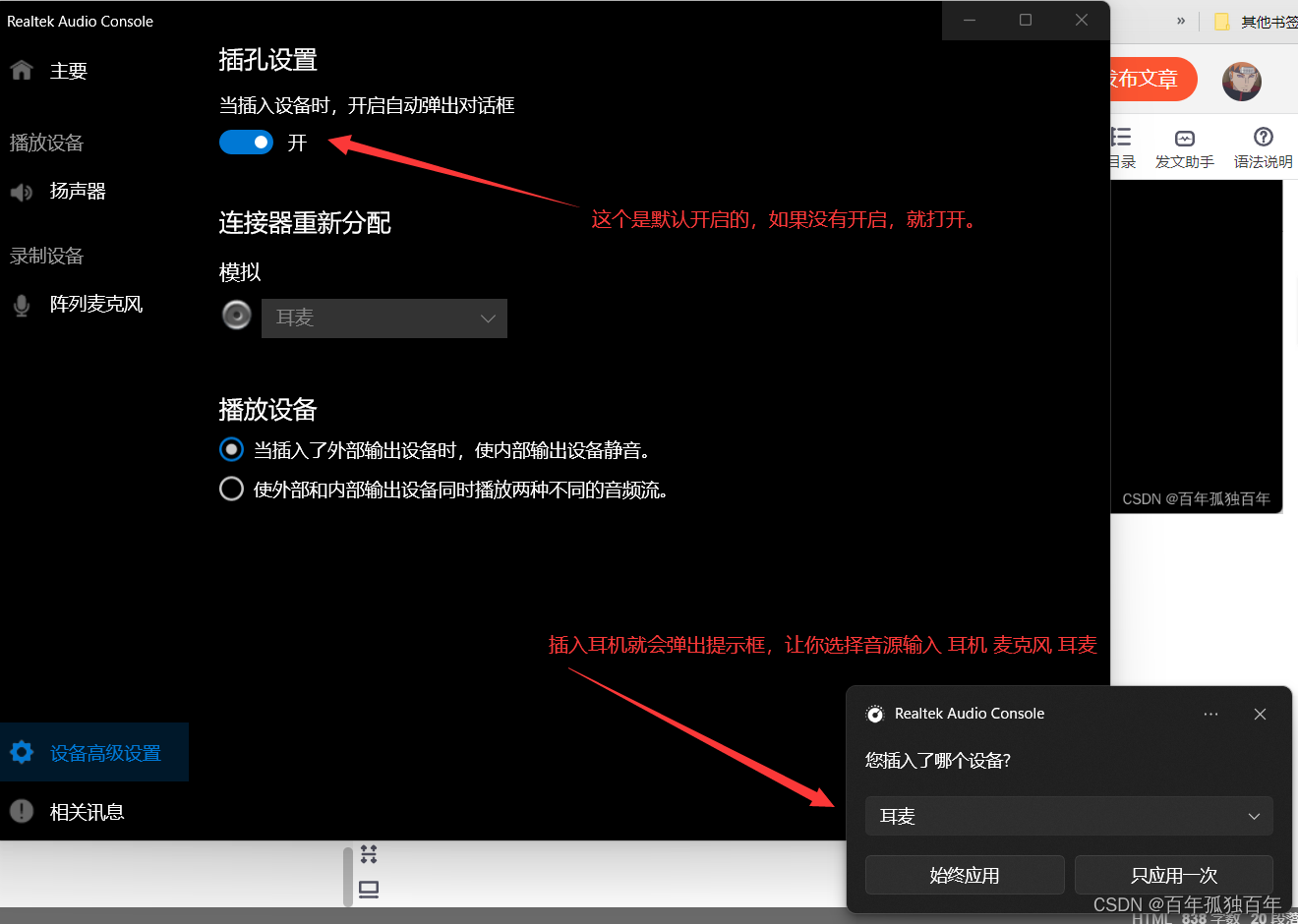
Task: Minimize the Realtek Audio Console window
Action: tap(970, 20)
